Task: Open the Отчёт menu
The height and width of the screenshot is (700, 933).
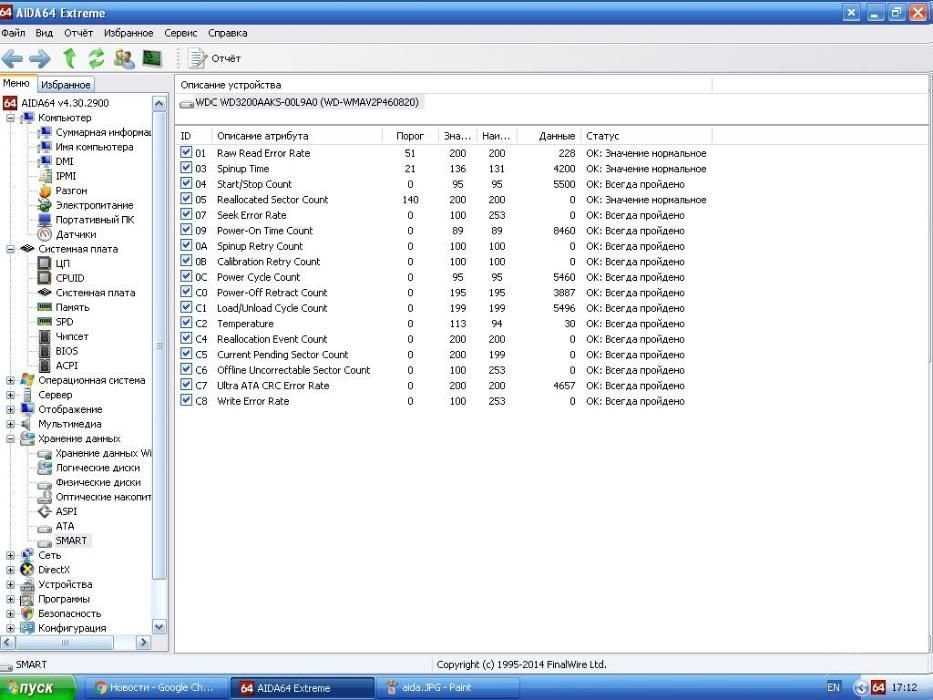Action: [x=79, y=33]
